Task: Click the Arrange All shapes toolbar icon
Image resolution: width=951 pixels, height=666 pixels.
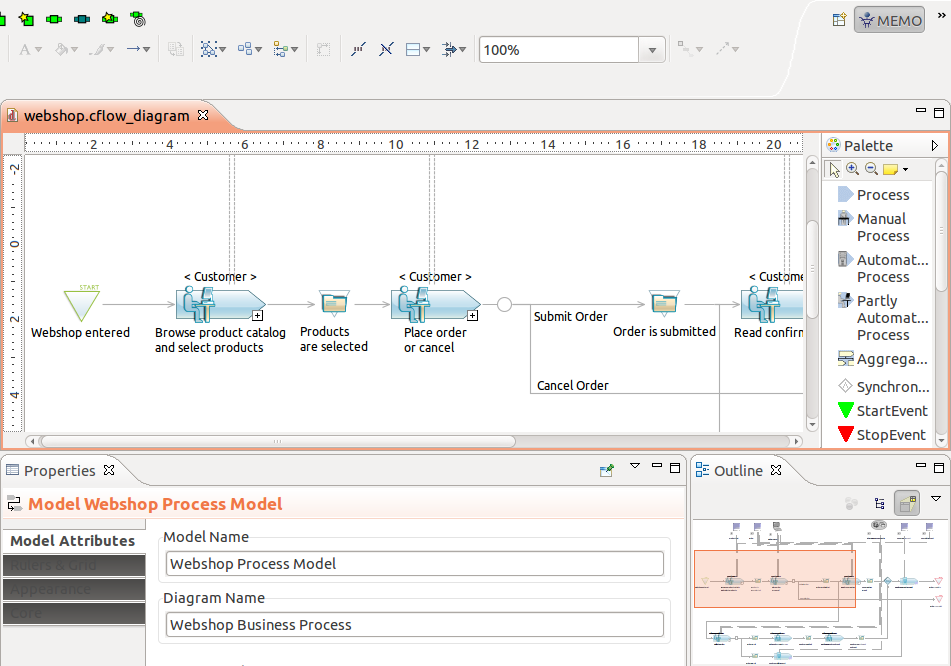Action: [245, 49]
